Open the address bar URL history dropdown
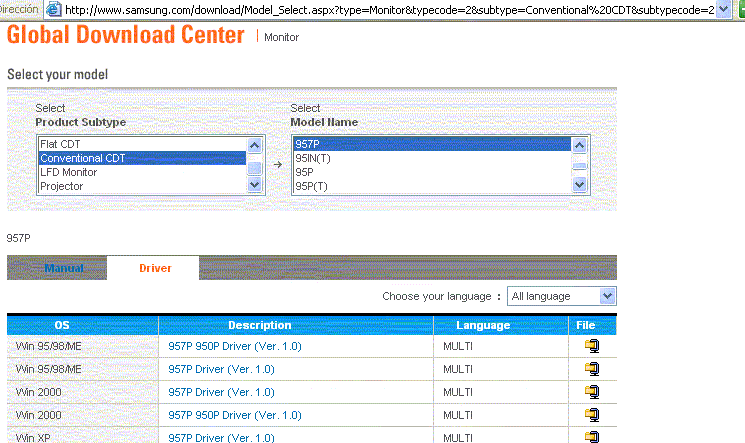 723,9
